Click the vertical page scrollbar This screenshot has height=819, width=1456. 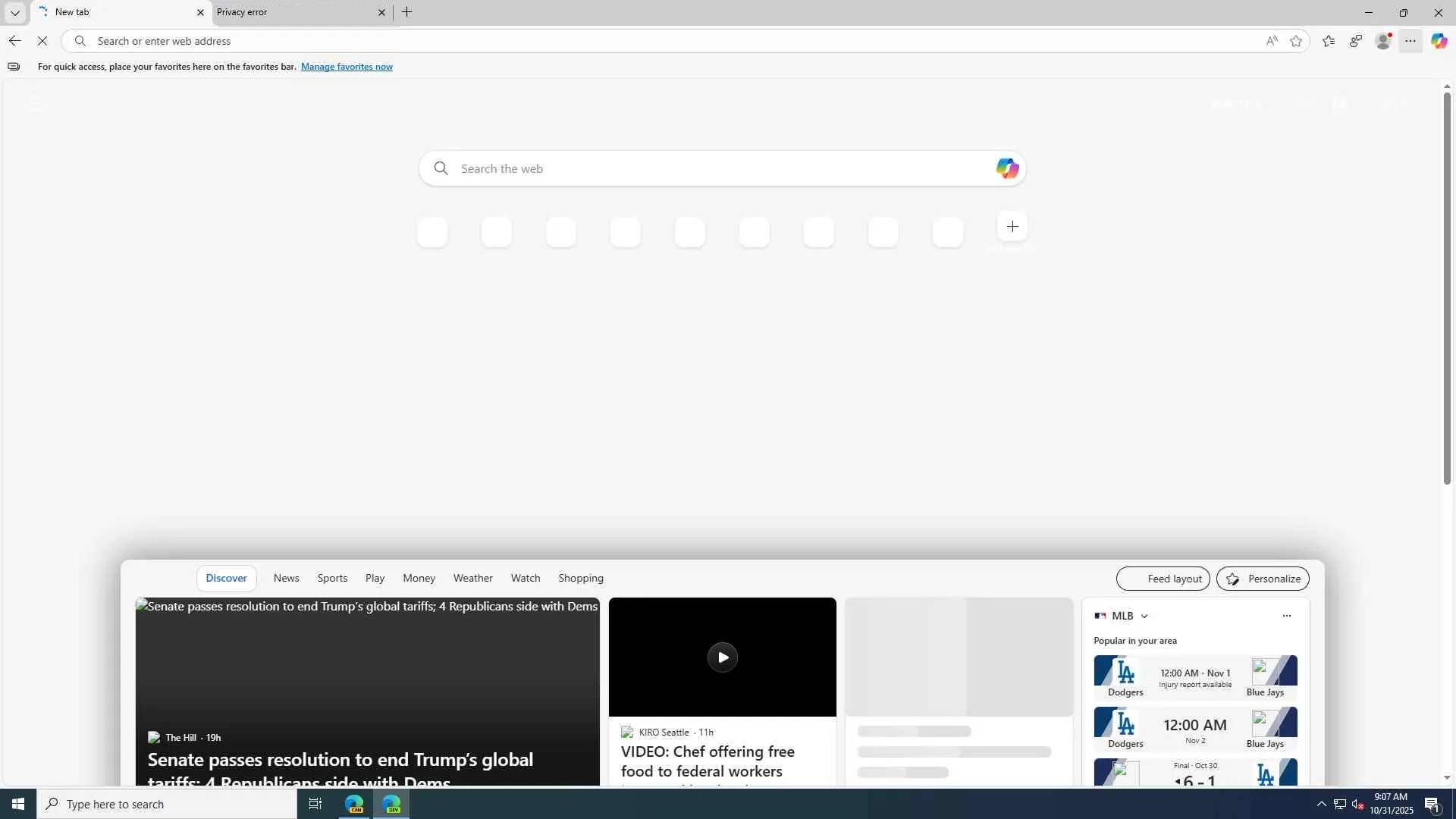coord(1447,288)
